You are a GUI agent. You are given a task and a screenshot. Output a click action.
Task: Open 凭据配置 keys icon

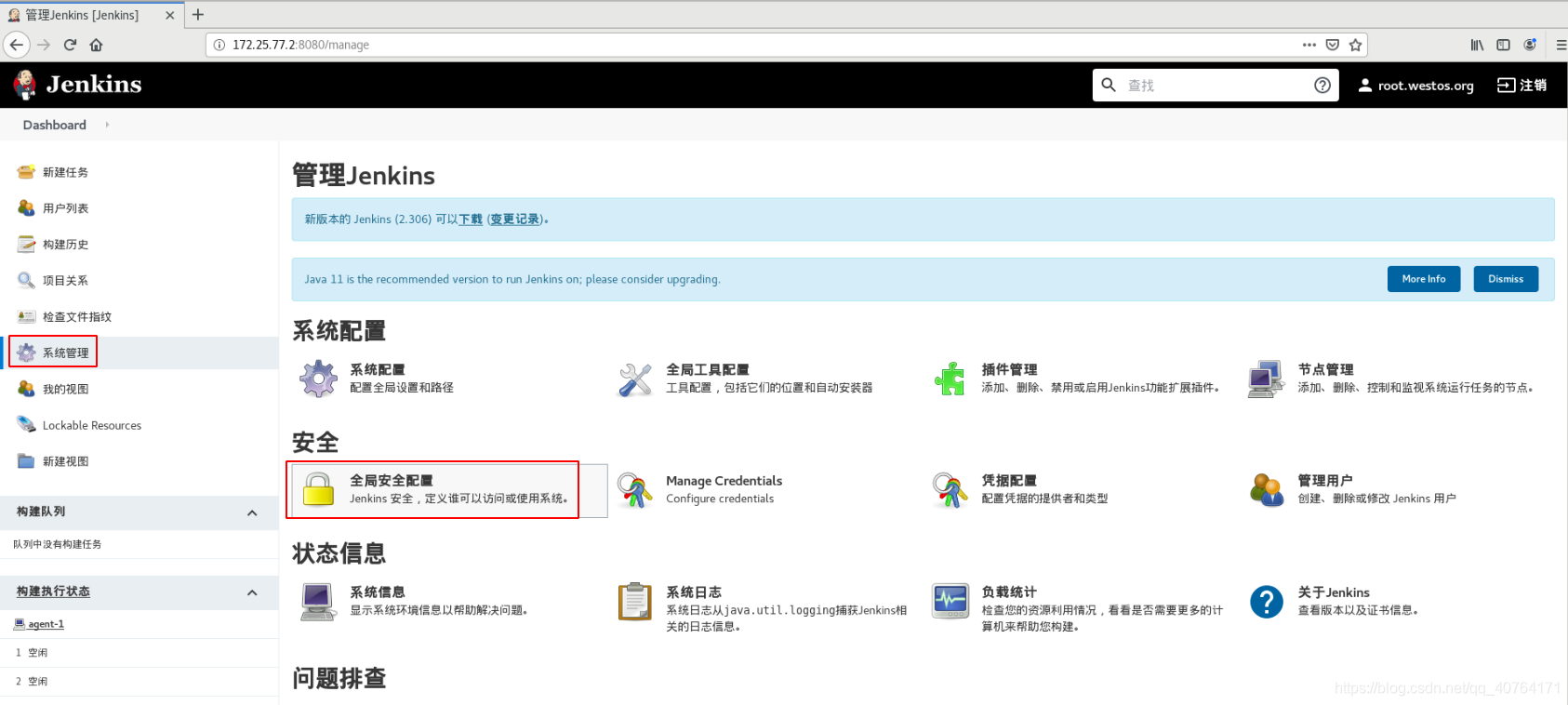pos(950,490)
